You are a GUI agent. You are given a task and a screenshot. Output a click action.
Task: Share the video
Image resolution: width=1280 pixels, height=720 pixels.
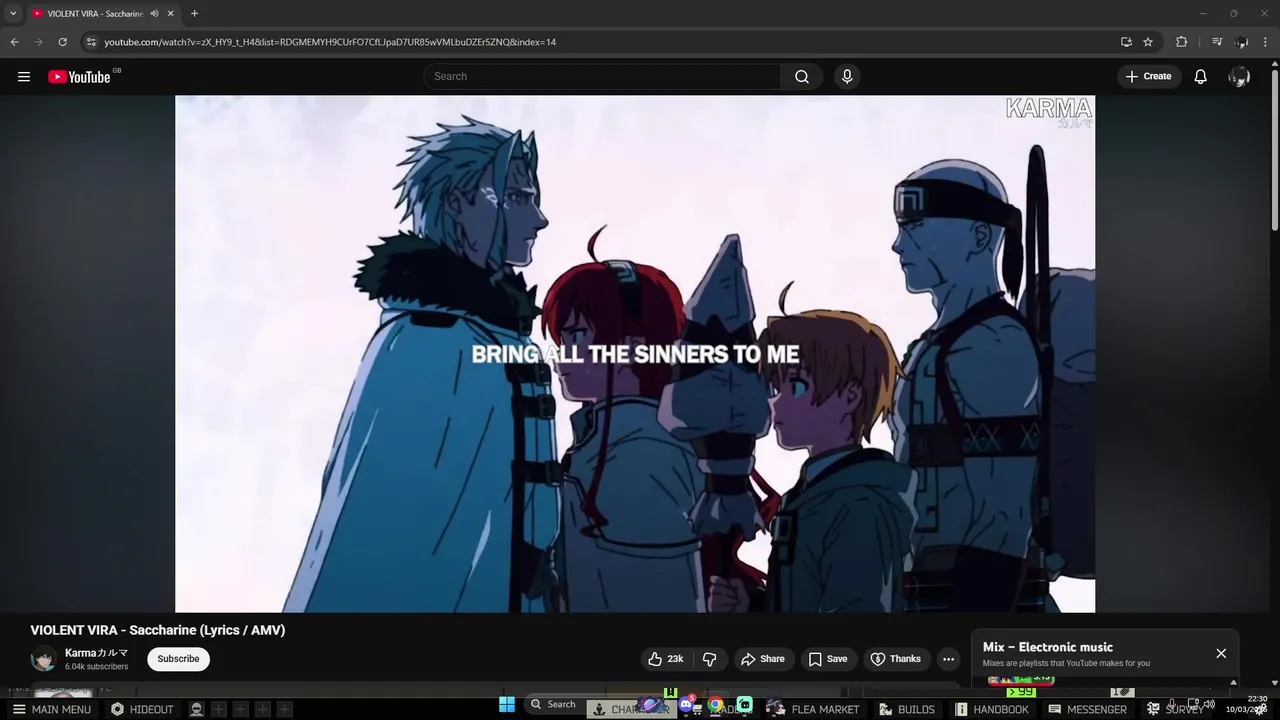click(x=762, y=659)
